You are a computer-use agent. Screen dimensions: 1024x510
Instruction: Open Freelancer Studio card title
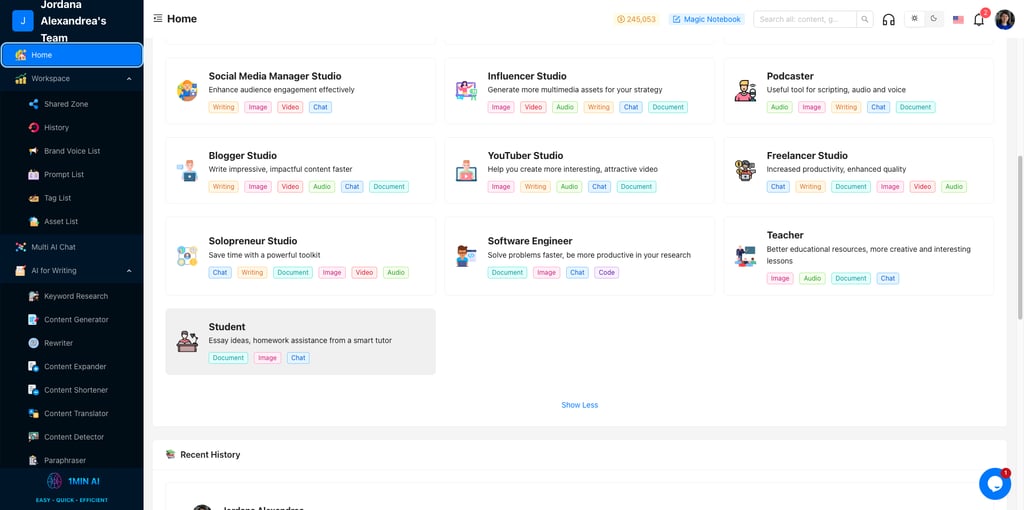click(x=807, y=155)
